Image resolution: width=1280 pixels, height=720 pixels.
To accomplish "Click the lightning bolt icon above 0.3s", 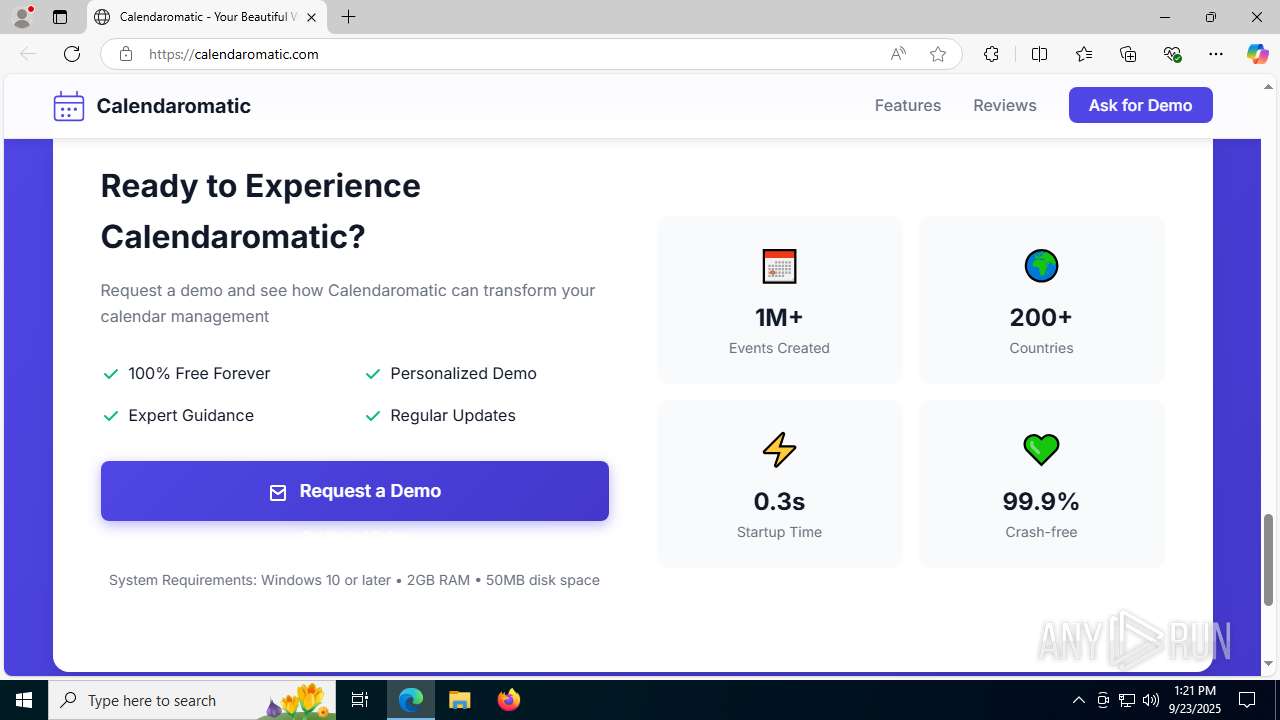I will point(779,450).
